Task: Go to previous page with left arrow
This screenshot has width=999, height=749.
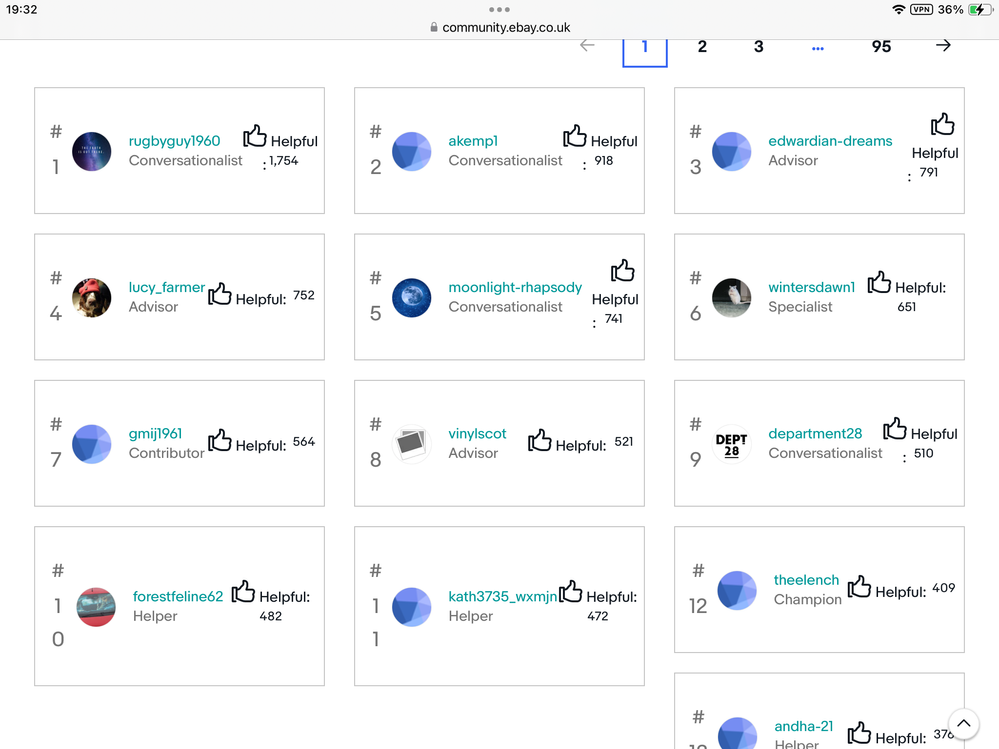Action: click(x=587, y=46)
